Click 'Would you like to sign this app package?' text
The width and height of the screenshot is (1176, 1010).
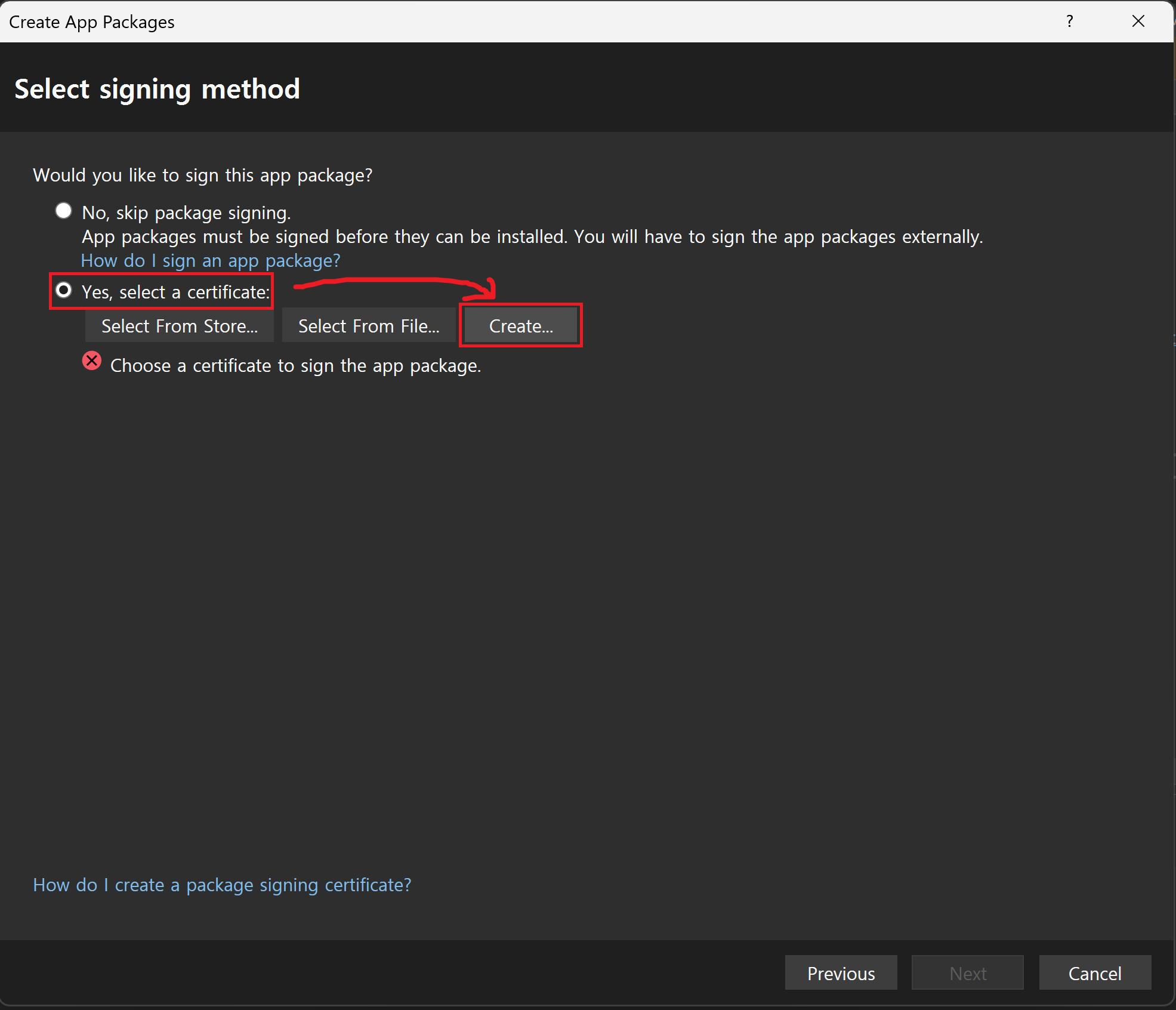coord(203,175)
